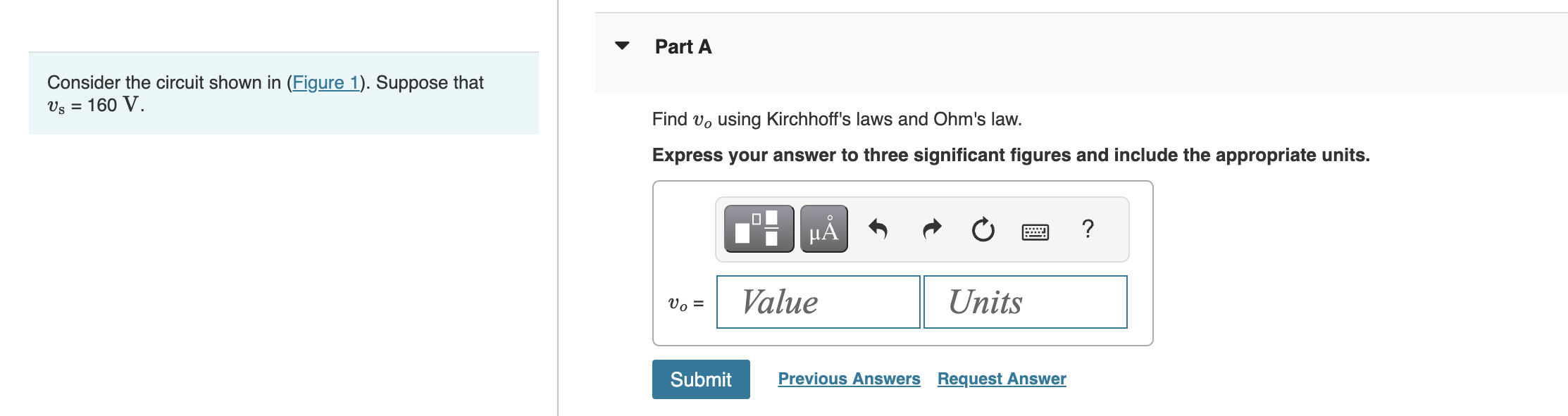1568x416 pixels.
Task: Collapse Part A using the triangle arrow
Action: (622, 46)
